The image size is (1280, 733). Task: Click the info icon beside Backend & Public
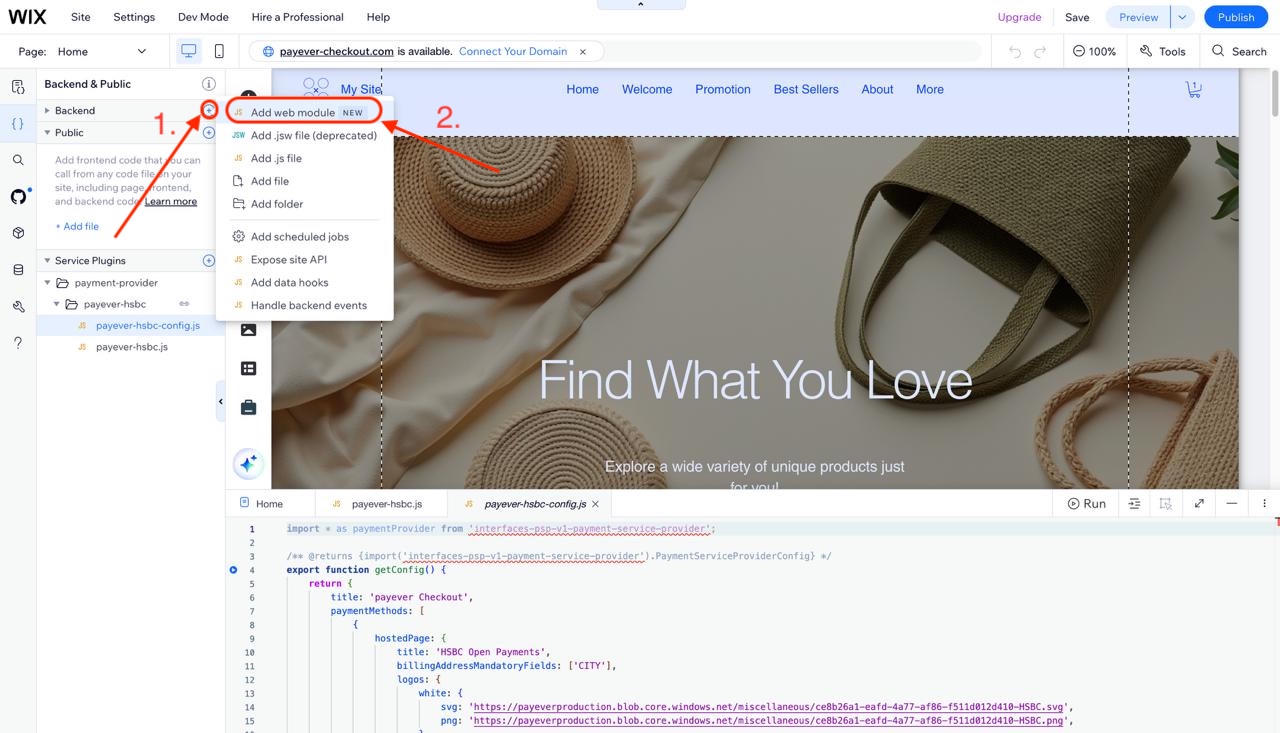coord(209,84)
